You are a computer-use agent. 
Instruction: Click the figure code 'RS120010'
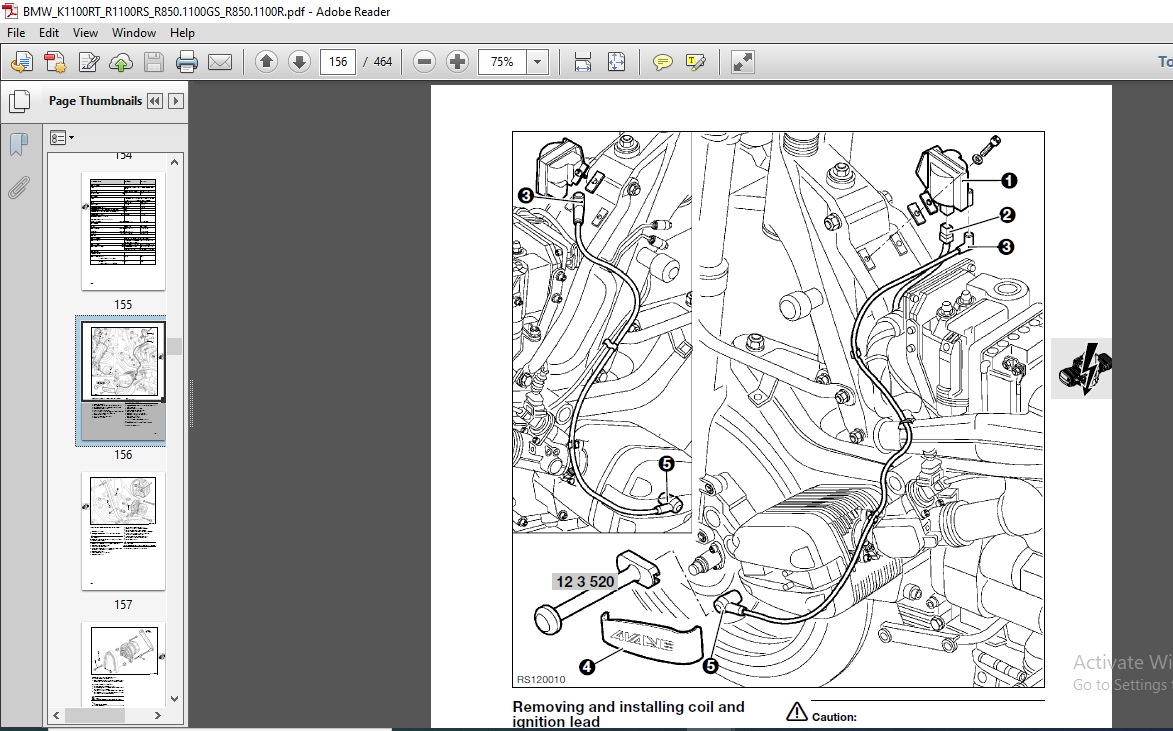point(541,679)
